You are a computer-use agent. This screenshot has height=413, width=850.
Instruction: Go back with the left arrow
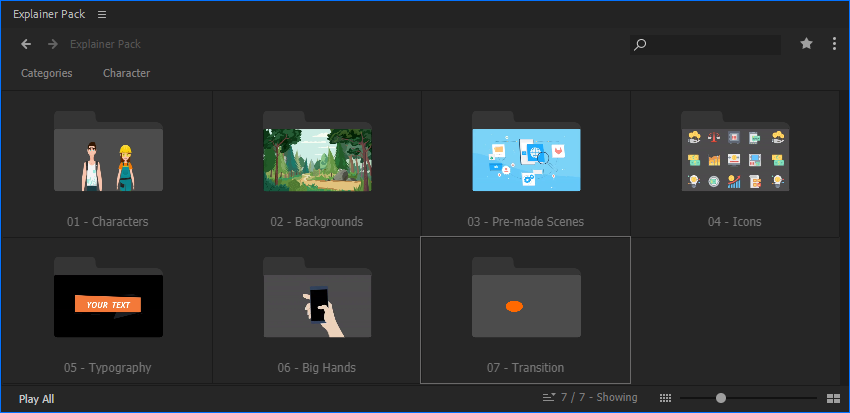(x=26, y=44)
